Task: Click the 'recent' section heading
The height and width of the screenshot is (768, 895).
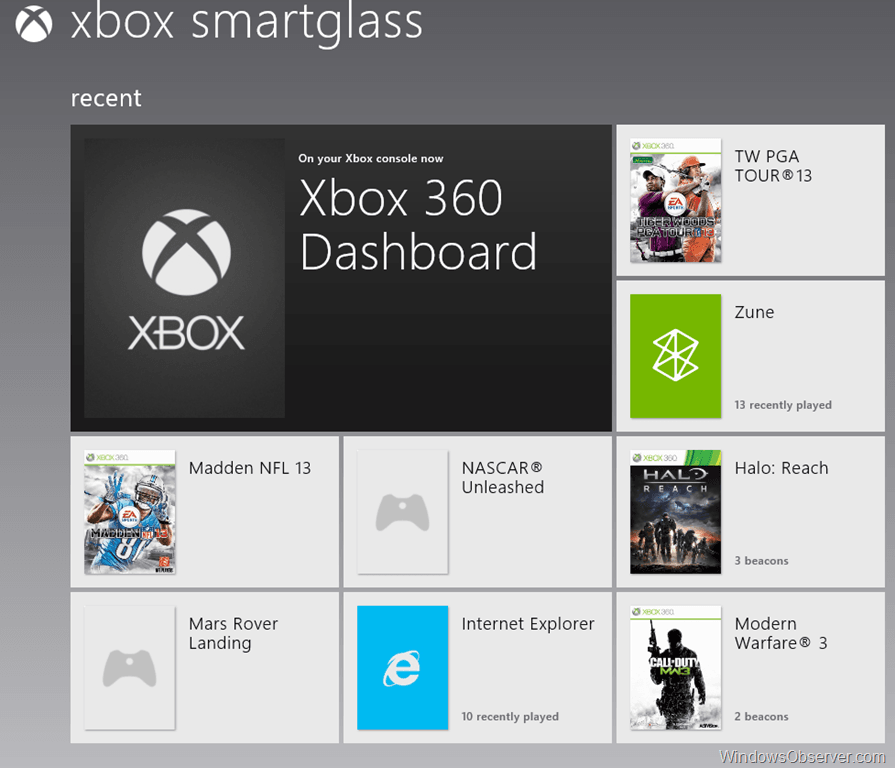Action: (106, 98)
